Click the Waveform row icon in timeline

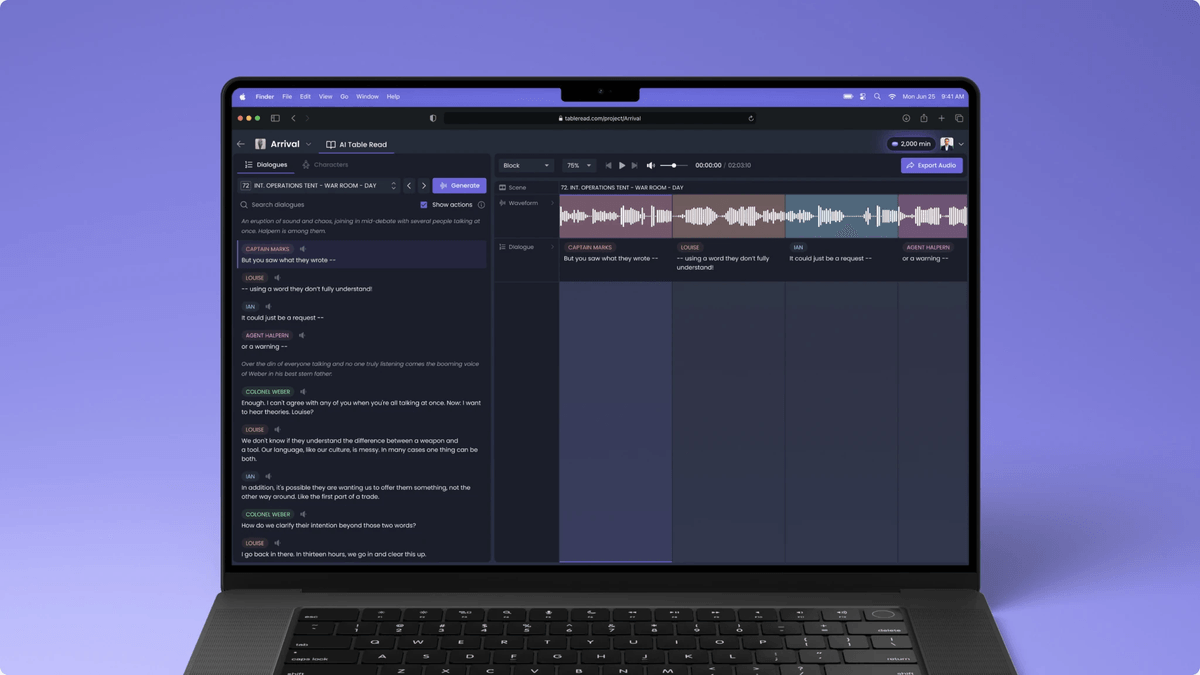click(502, 203)
